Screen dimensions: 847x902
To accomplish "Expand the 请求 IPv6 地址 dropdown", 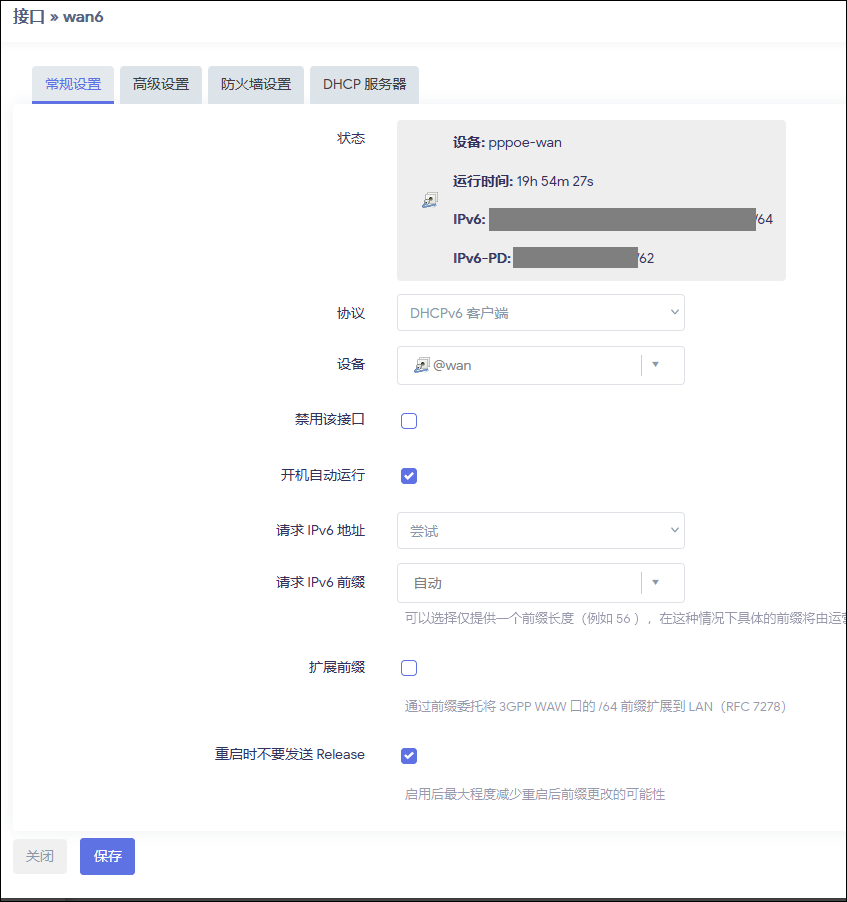I will tap(540, 531).
